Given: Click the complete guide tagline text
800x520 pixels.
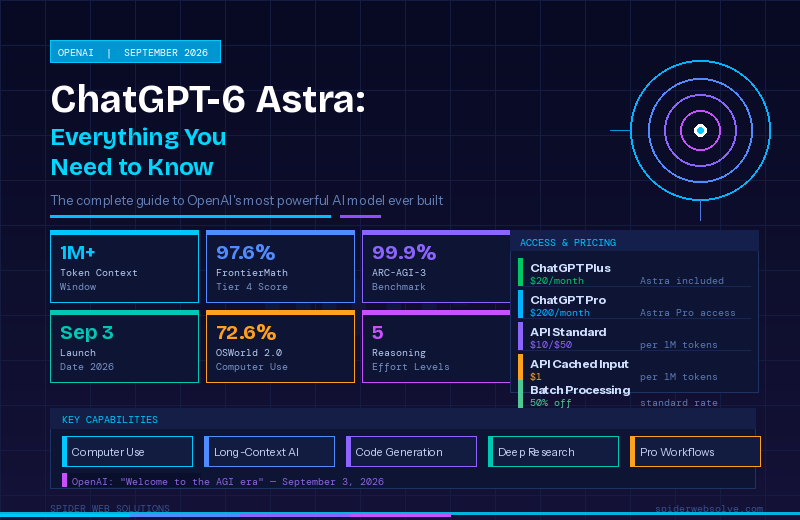Looking at the screenshot, I should pyautogui.click(x=246, y=200).
